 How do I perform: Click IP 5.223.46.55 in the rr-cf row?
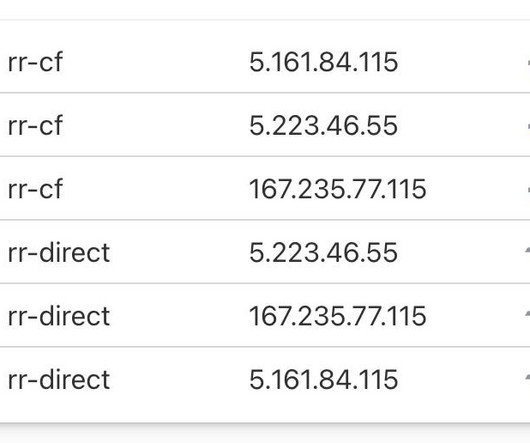[x=323, y=126]
